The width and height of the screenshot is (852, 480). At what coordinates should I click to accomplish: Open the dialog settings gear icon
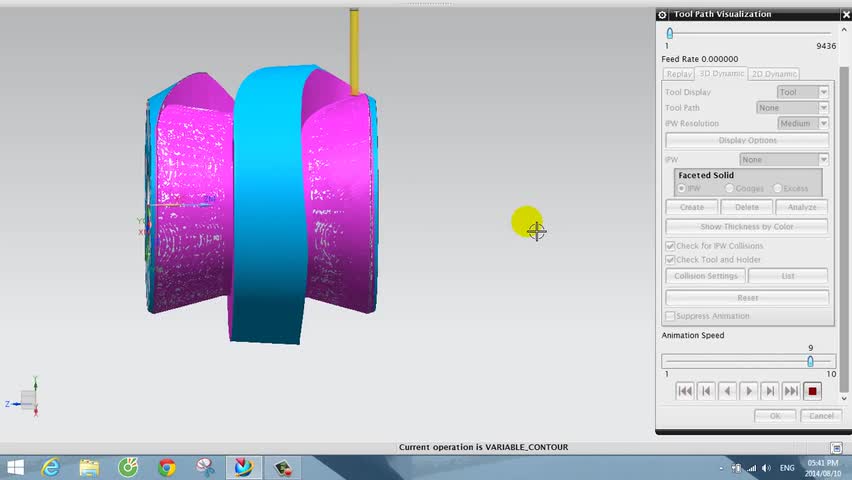tap(662, 15)
